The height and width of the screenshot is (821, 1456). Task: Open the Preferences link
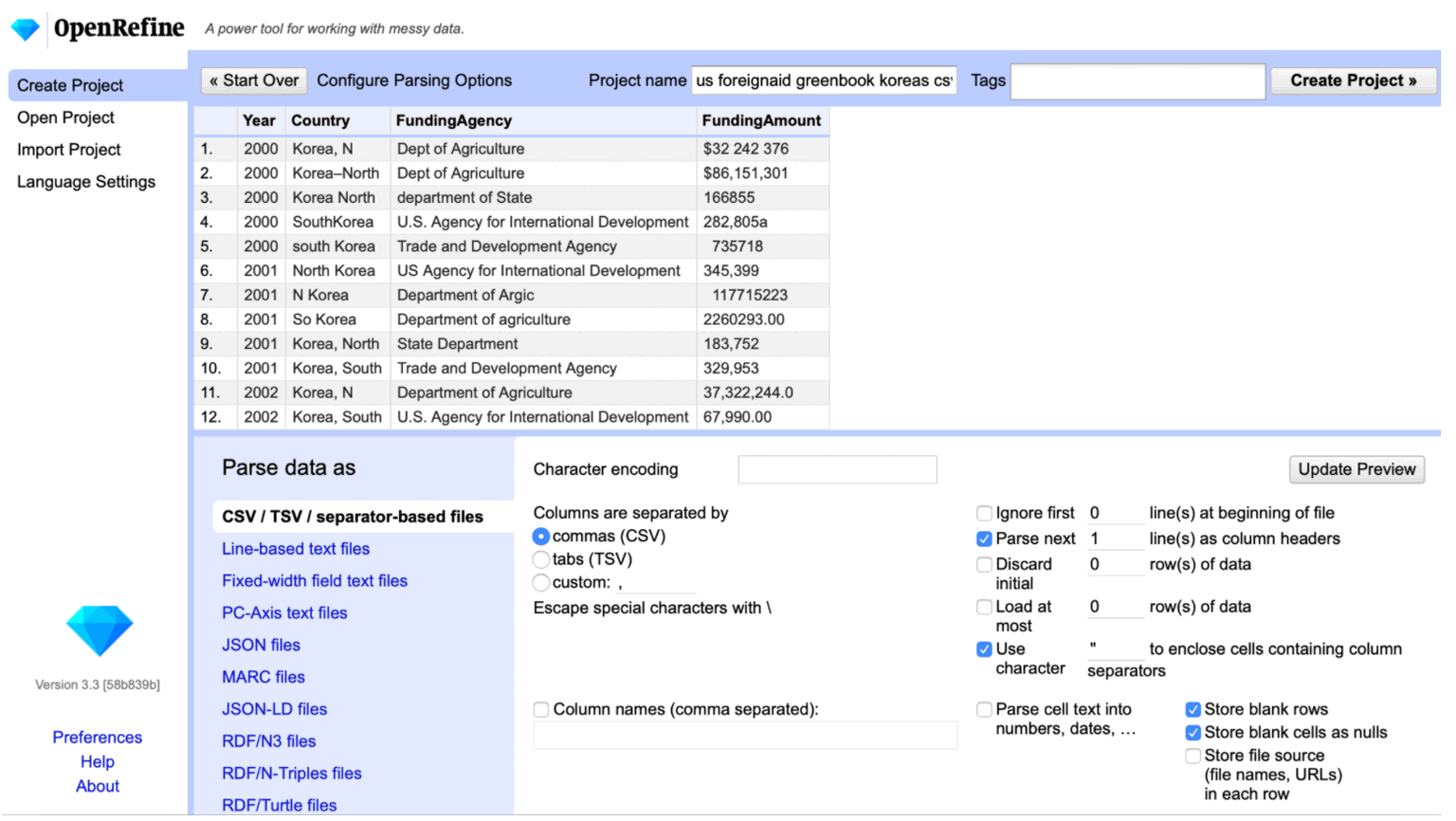(x=98, y=738)
